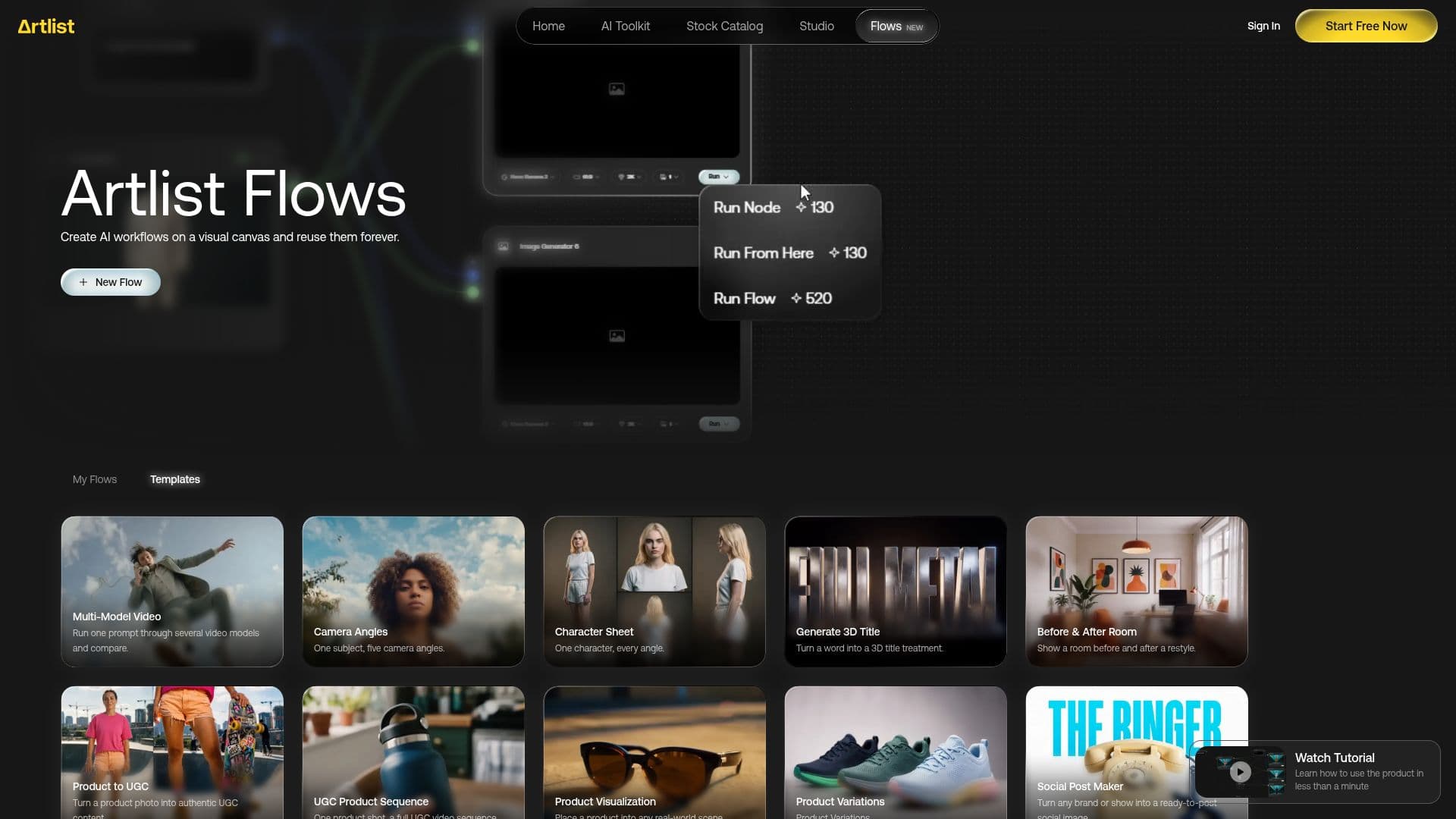Click Sign In link

(x=1263, y=26)
